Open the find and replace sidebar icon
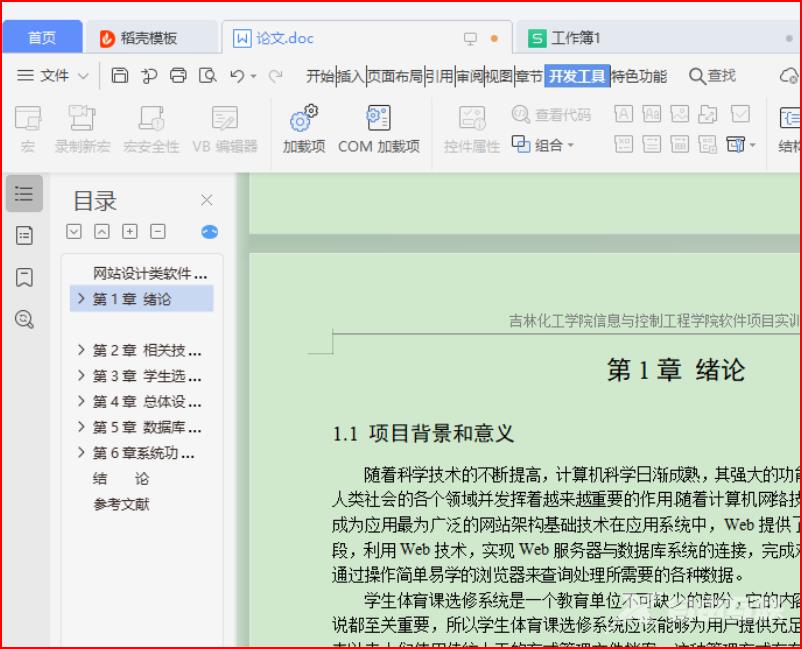 pyautogui.click(x=24, y=320)
